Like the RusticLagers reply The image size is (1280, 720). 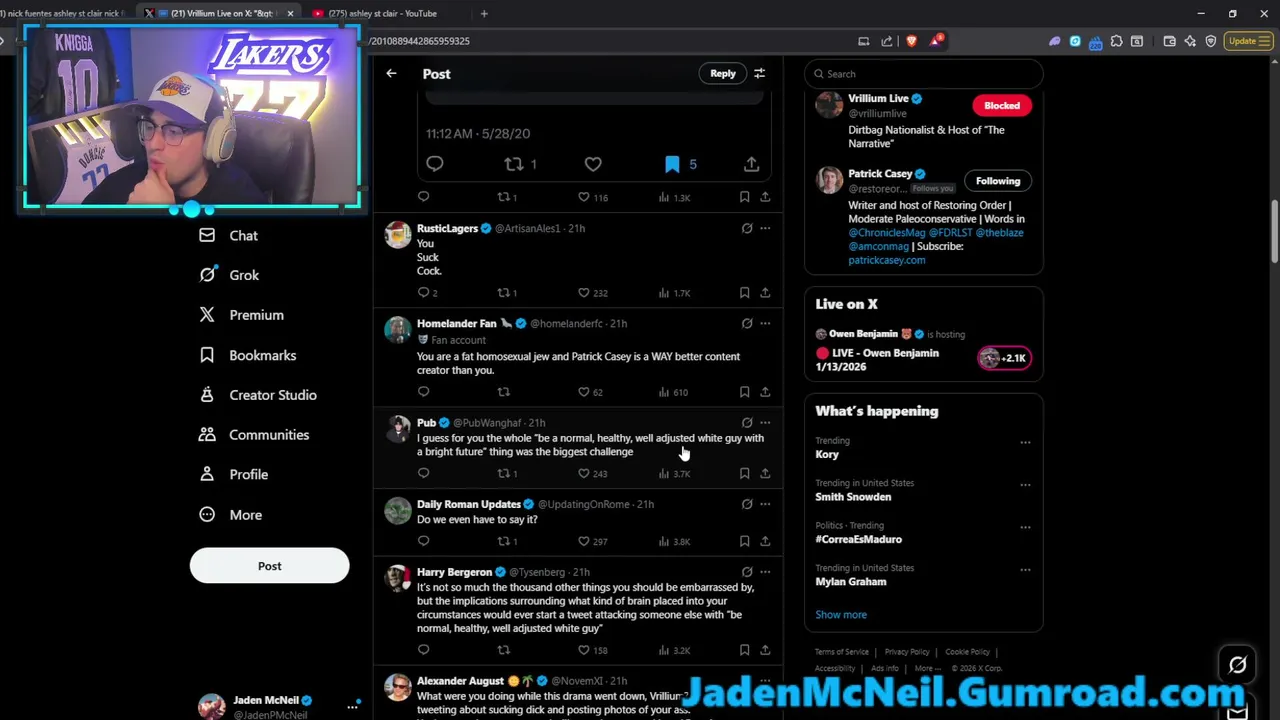tap(584, 293)
